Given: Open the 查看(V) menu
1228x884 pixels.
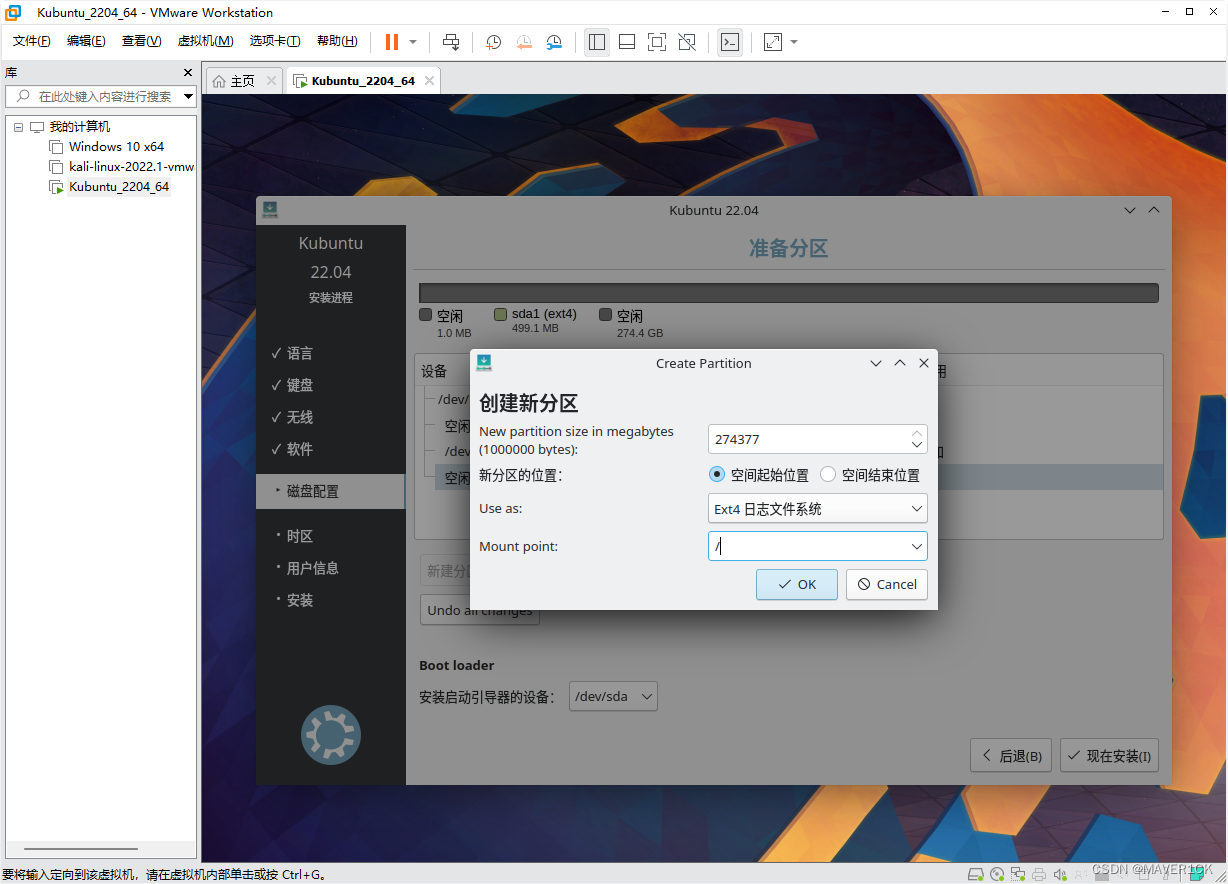Looking at the screenshot, I should point(141,41).
